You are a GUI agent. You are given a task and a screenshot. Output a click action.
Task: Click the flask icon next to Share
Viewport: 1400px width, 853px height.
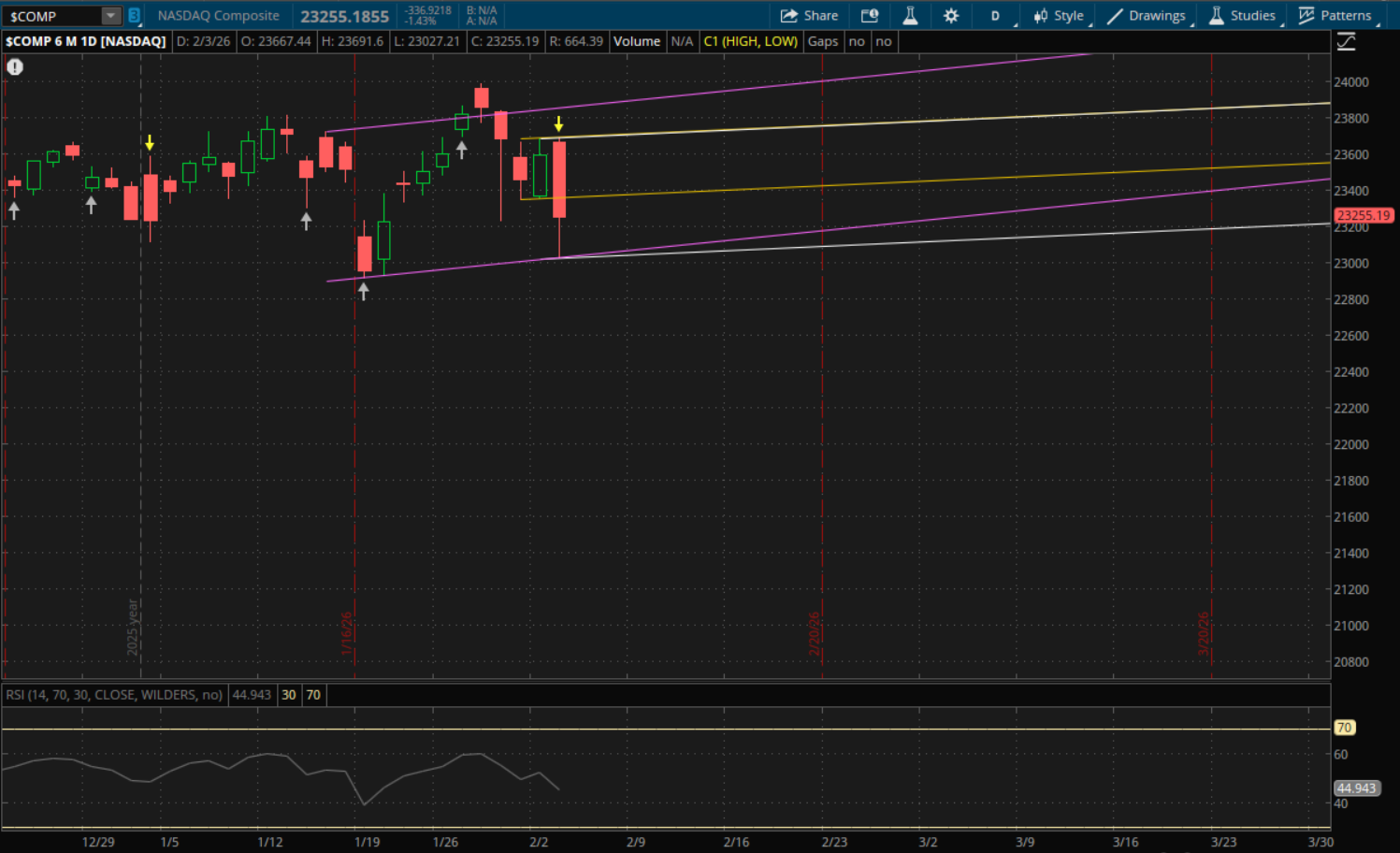pyautogui.click(x=910, y=16)
